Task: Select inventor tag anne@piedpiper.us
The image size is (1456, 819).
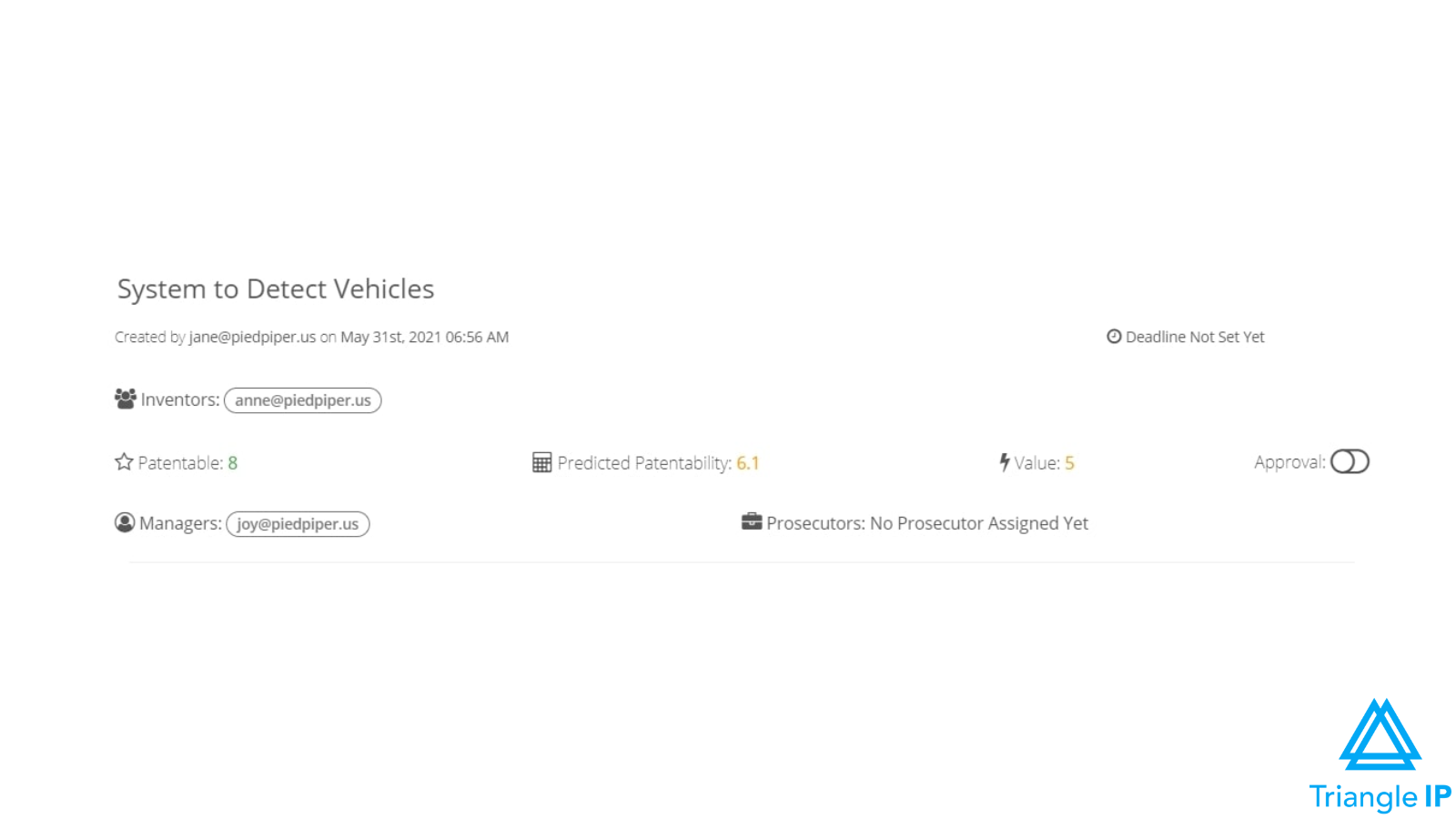Action: 303,400
